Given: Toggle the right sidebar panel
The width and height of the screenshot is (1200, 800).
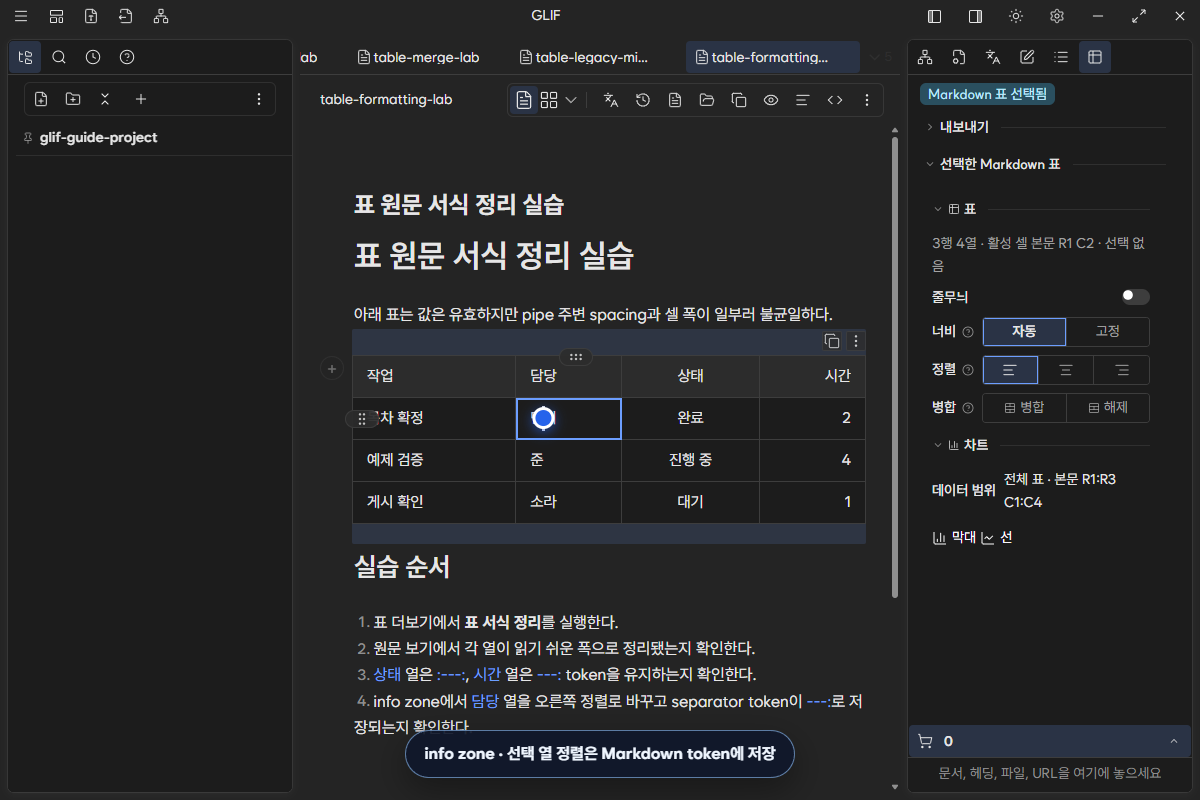Looking at the screenshot, I should pyautogui.click(x=975, y=16).
